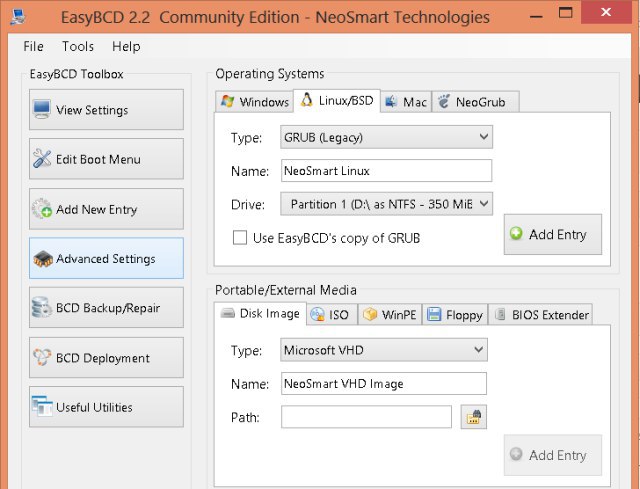This screenshot has width=640, height=489.
Task: Open the GRUB (Legacy) type dropdown
Action: pyautogui.click(x=386, y=137)
